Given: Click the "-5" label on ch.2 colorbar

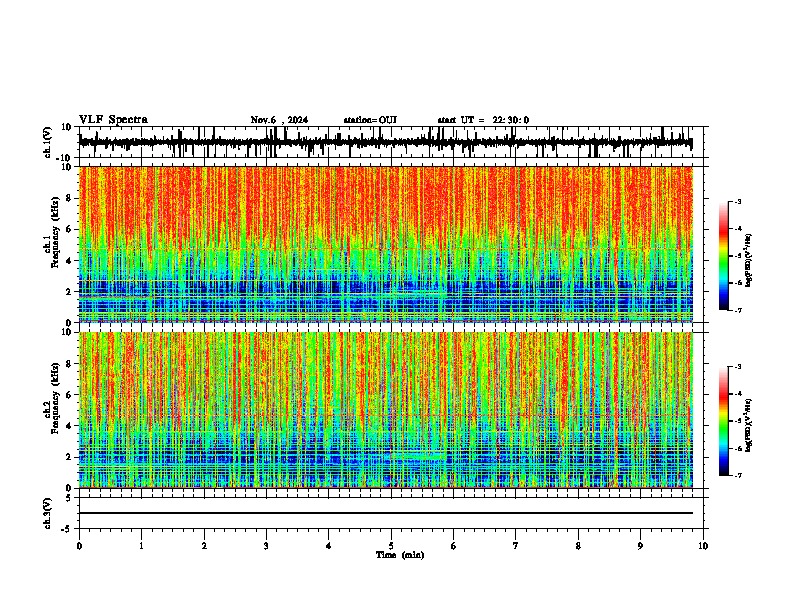Looking at the screenshot, I should tap(737, 421).
